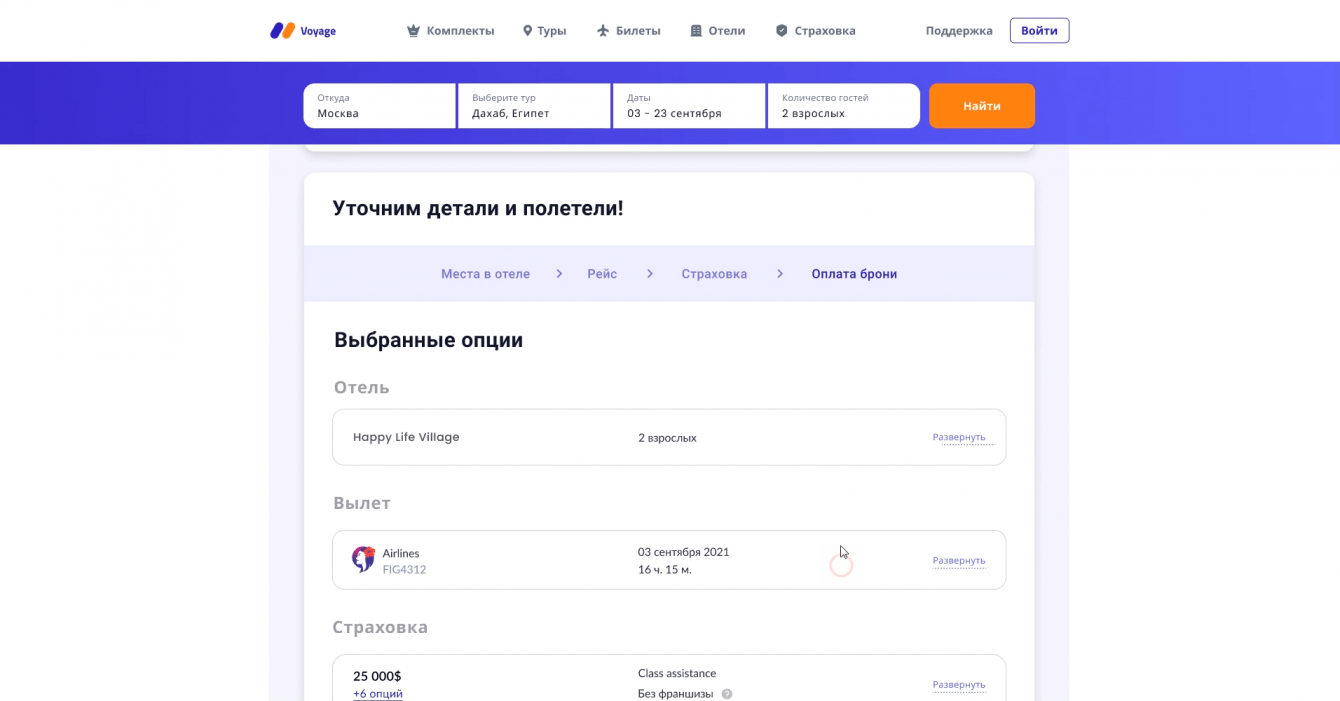Open the Выберите тур destination selector

point(534,106)
